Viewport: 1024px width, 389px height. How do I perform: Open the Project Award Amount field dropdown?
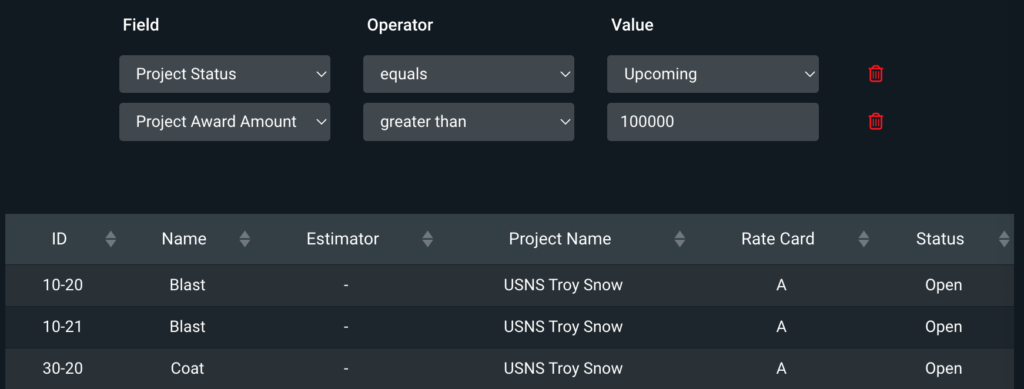tap(225, 121)
